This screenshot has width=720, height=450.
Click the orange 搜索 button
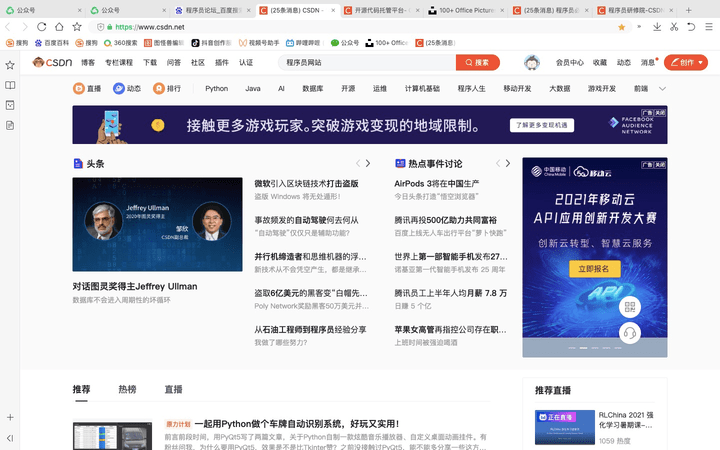click(x=478, y=62)
